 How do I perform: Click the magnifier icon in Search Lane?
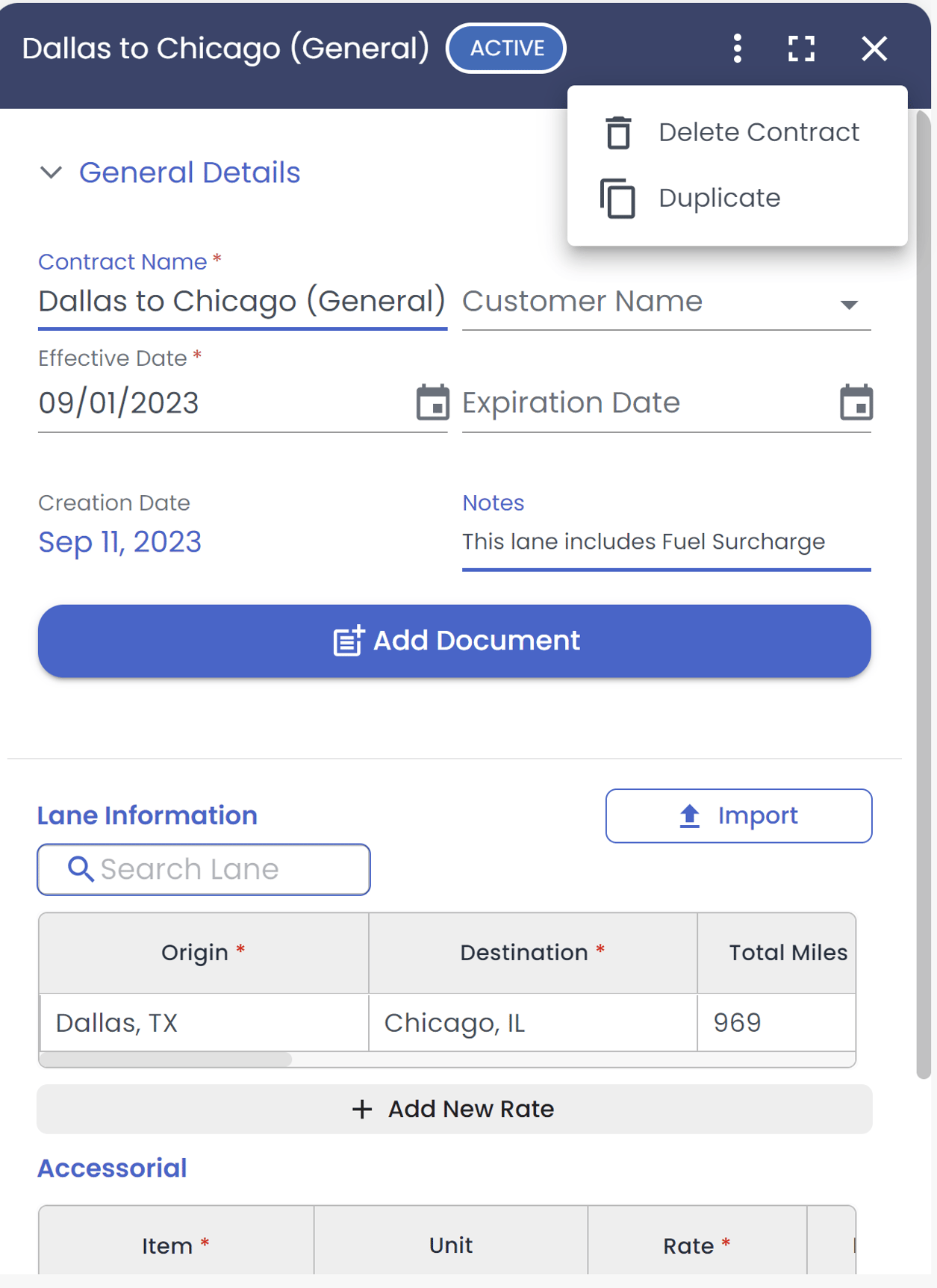point(80,869)
